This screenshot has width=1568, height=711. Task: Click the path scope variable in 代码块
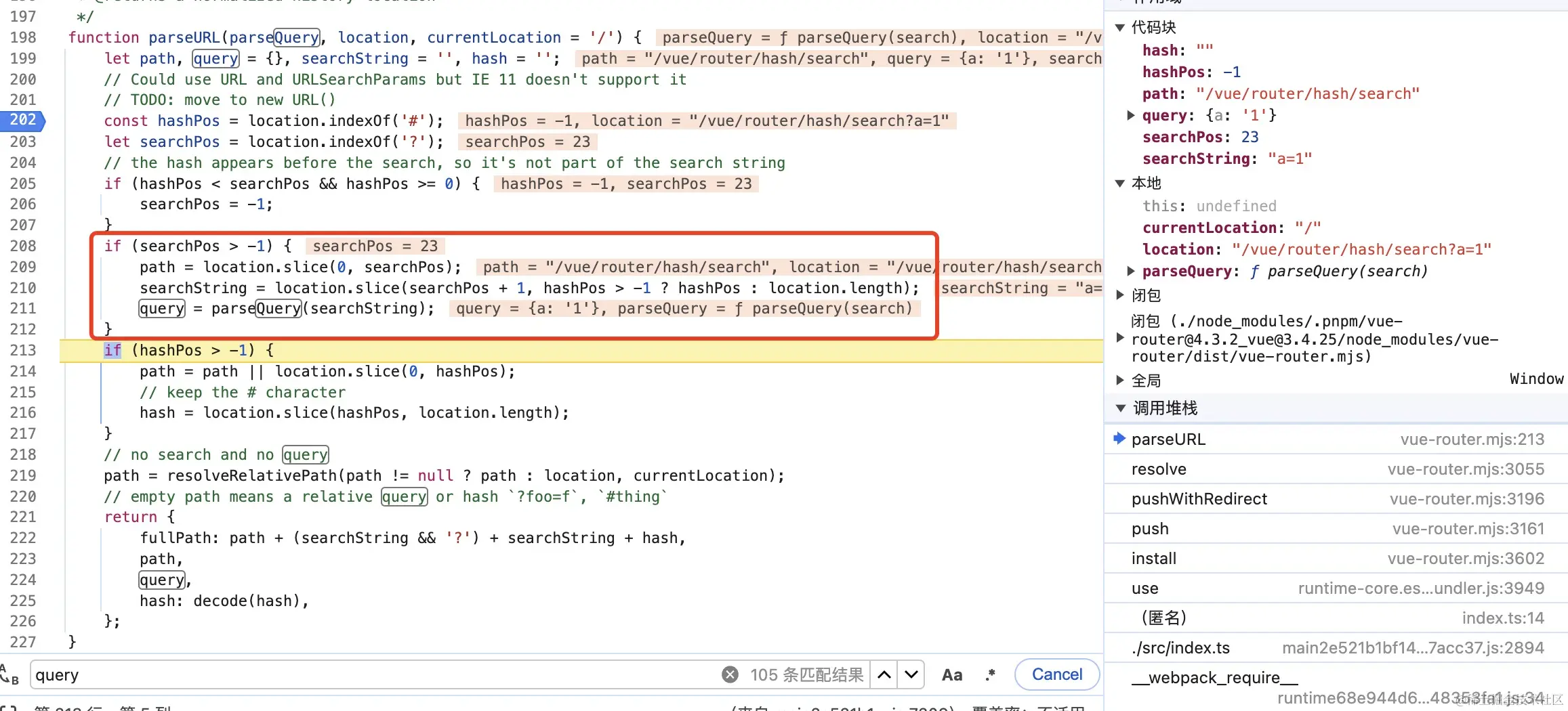point(1281,93)
